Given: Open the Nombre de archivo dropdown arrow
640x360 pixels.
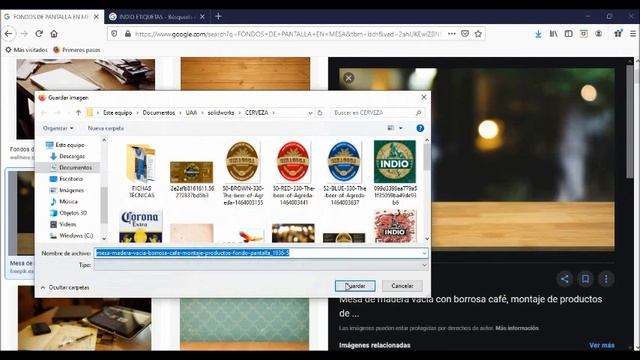Looking at the screenshot, I should (x=424, y=253).
